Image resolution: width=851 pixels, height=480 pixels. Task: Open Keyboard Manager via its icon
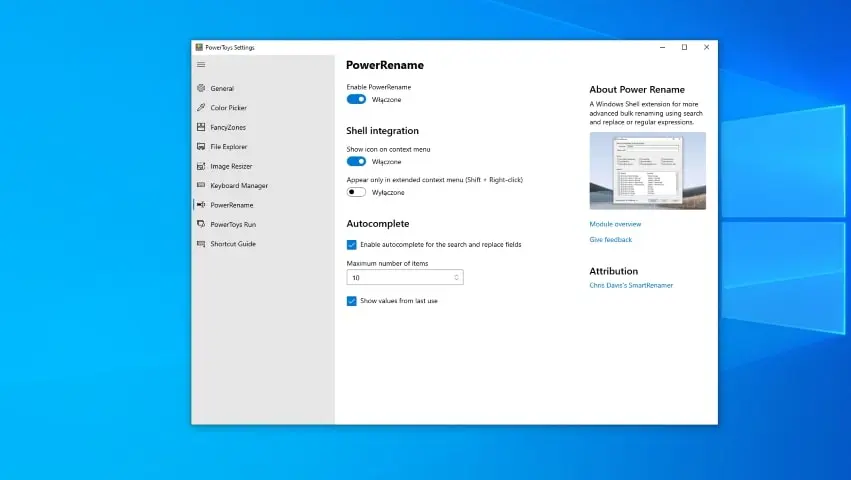201,186
